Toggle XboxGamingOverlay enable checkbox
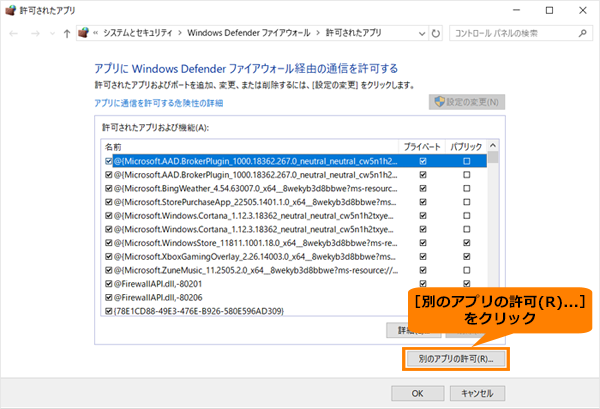 pos(109,257)
